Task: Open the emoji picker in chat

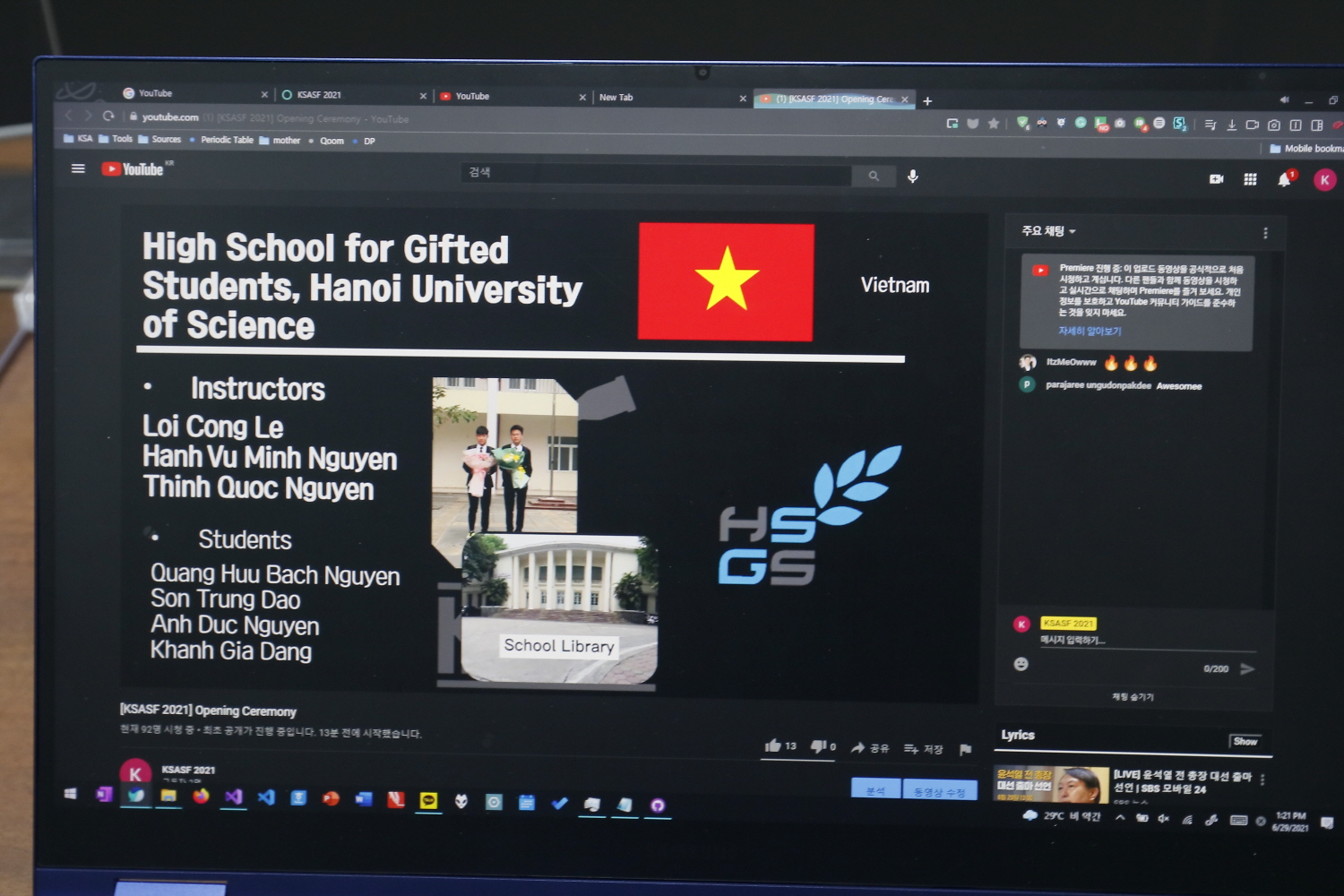Action: [1021, 664]
